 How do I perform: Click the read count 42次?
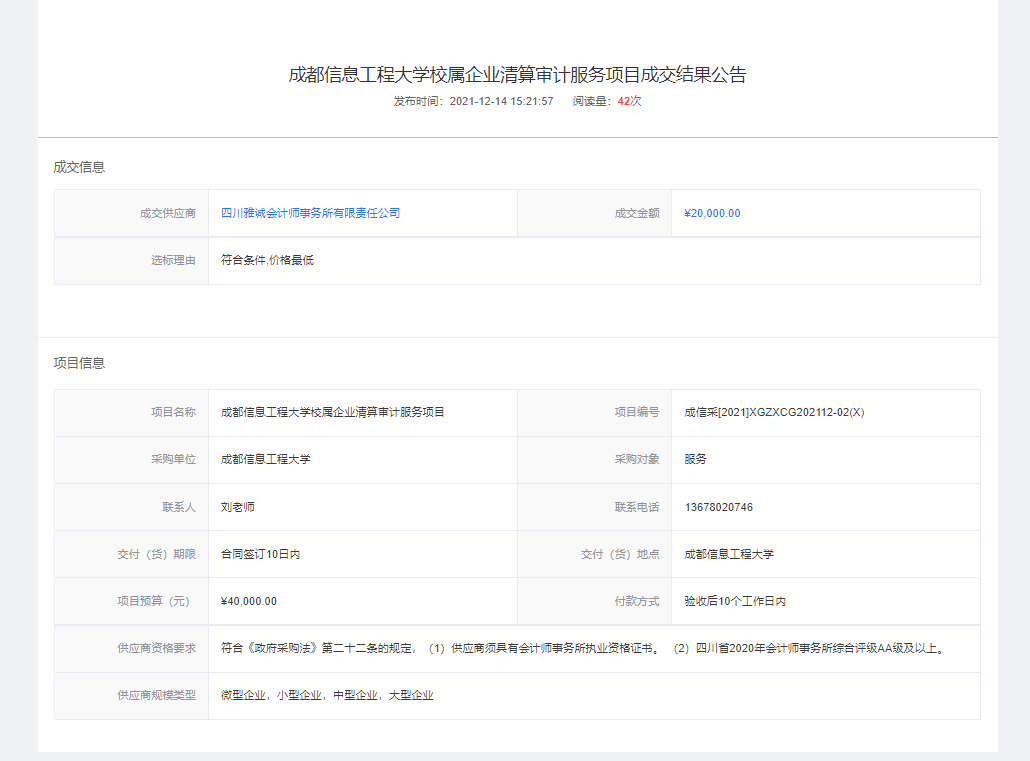coord(629,101)
